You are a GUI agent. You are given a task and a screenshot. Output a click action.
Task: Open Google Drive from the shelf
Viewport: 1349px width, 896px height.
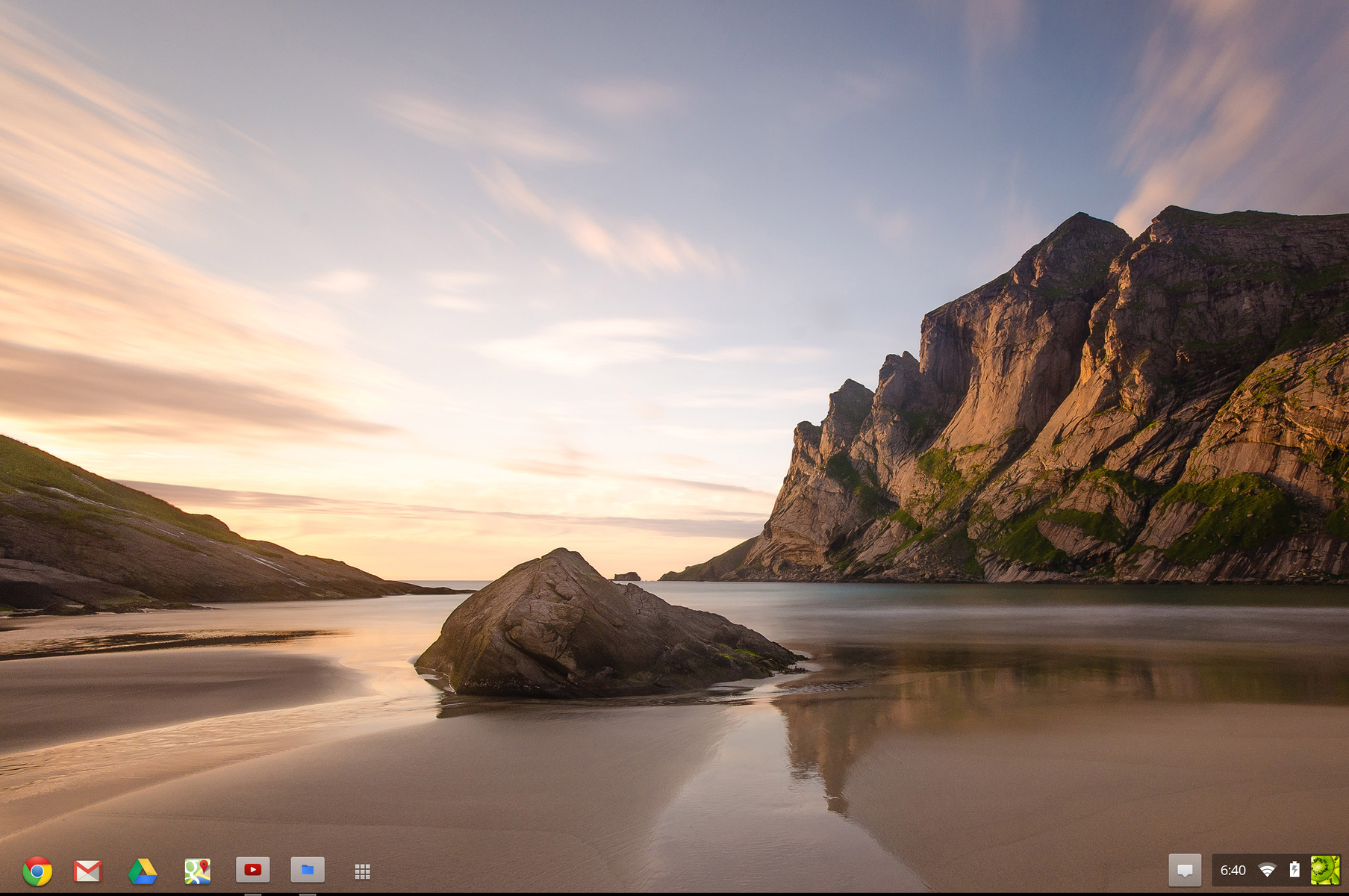point(143,871)
